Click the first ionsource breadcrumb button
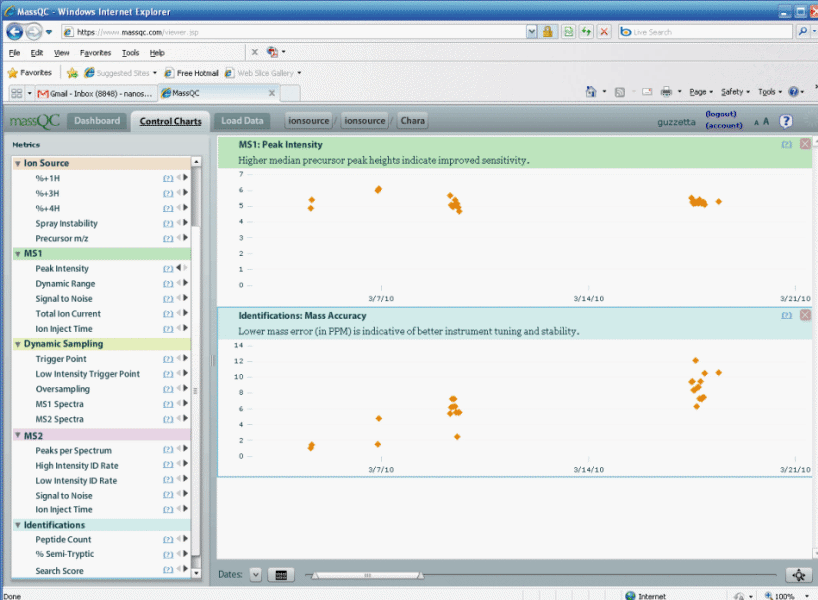 click(x=308, y=121)
